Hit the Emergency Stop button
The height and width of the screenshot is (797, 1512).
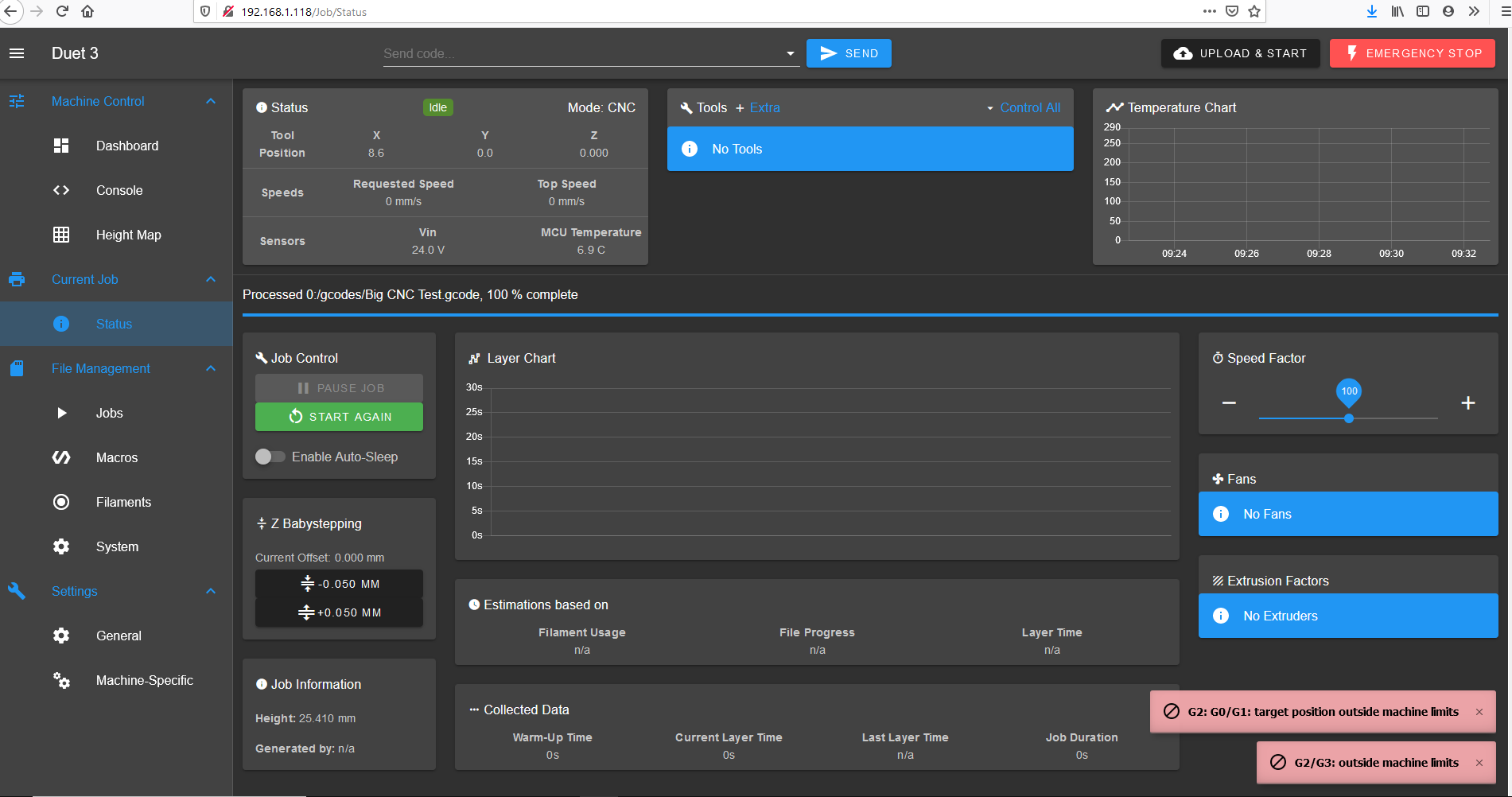pyautogui.click(x=1413, y=53)
